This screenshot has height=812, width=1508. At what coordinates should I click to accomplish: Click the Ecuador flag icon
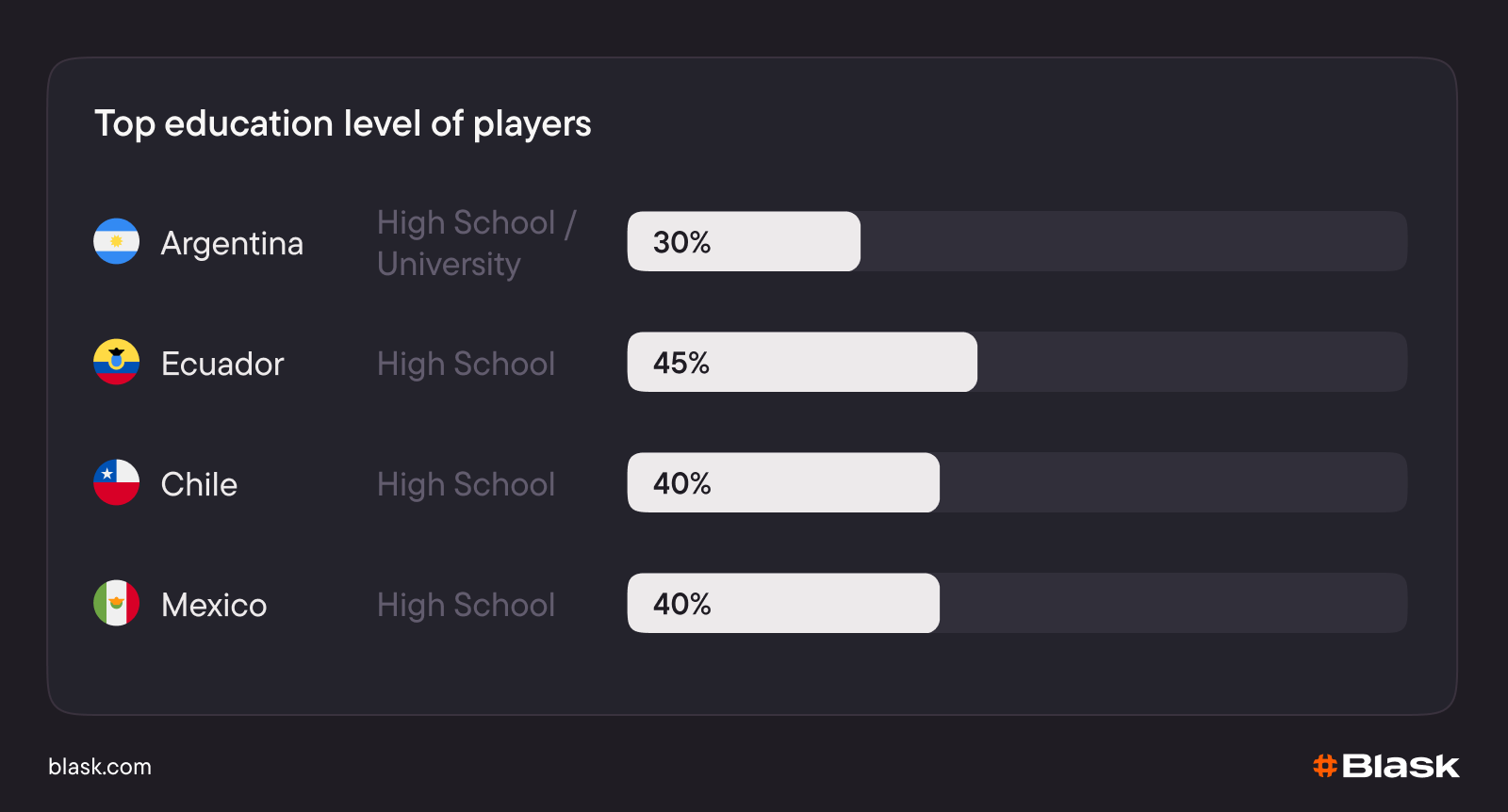coord(116,362)
